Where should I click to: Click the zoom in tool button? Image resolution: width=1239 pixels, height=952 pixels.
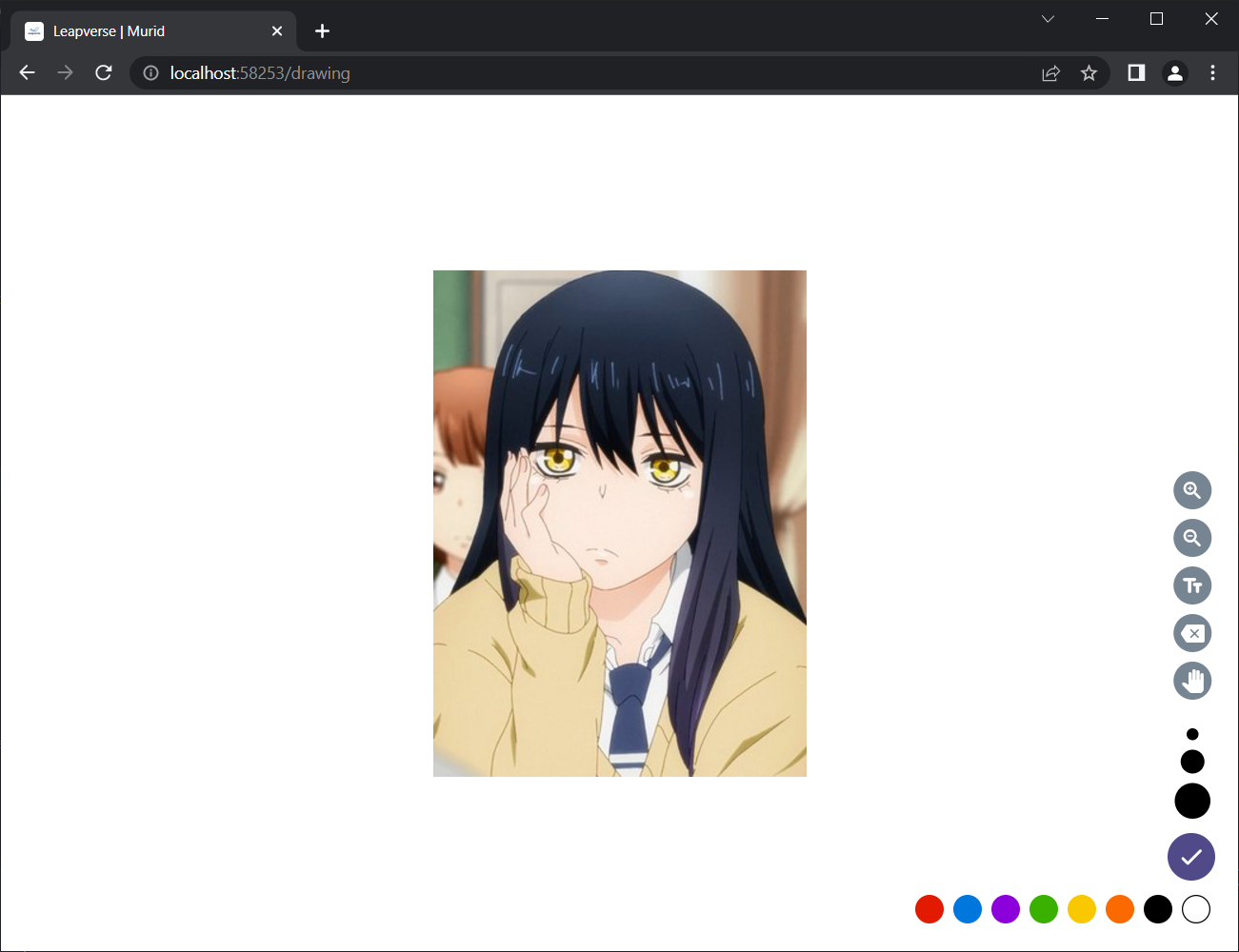[x=1192, y=490]
